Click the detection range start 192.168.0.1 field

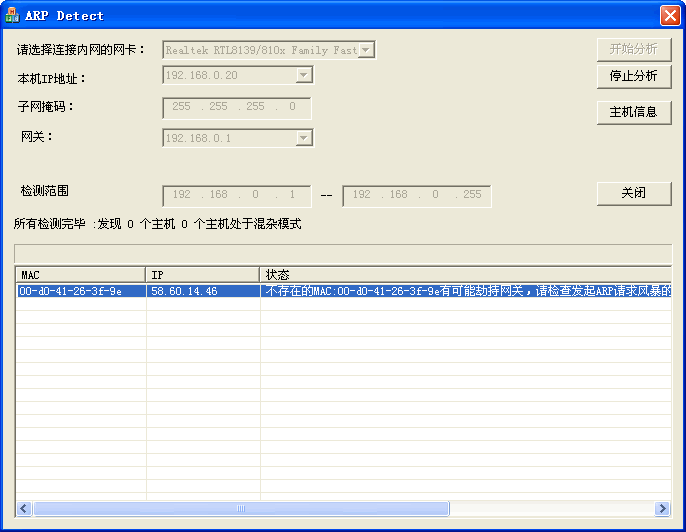pyautogui.click(x=237, y=196)
